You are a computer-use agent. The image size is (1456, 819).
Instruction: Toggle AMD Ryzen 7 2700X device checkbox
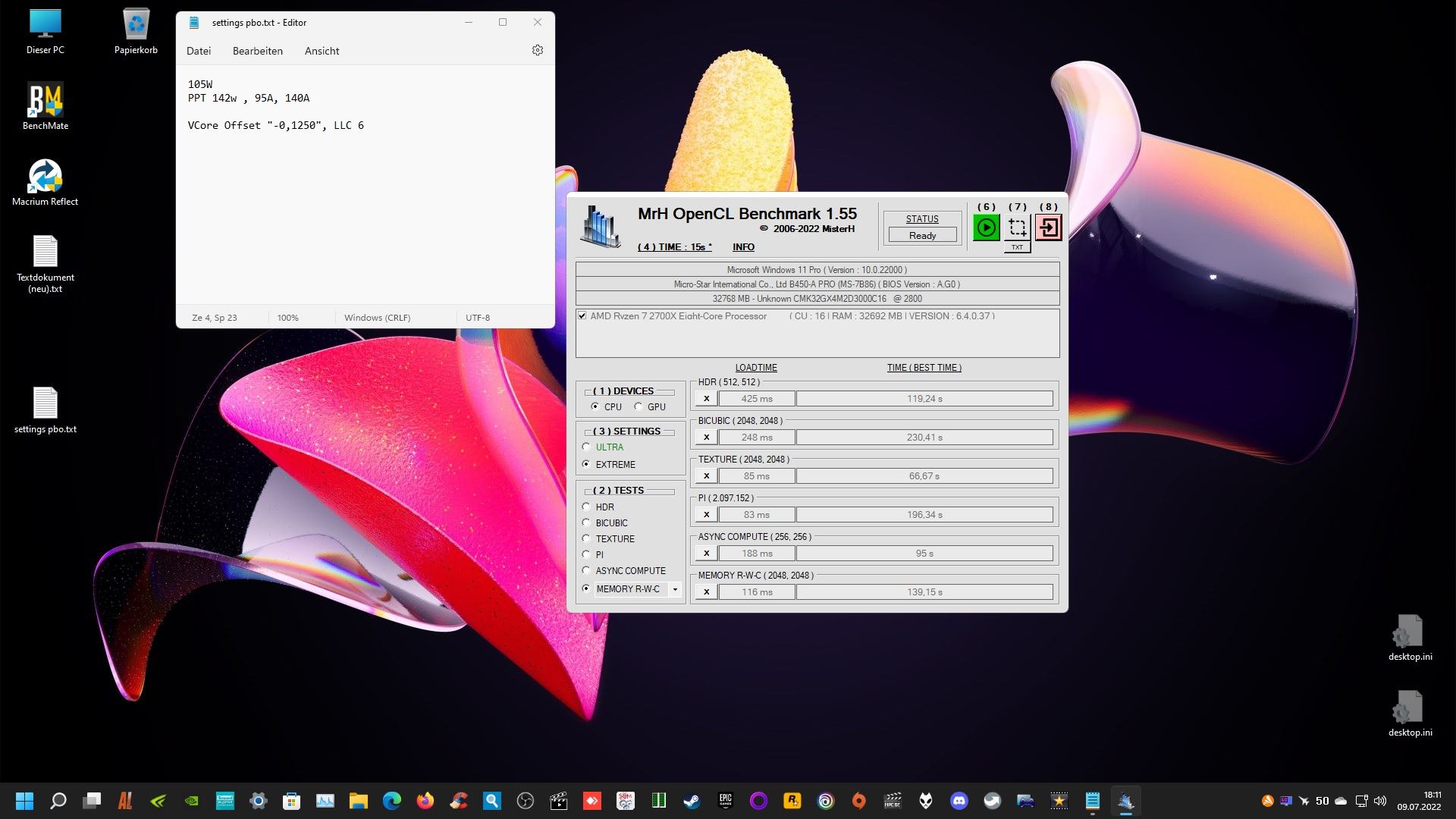(582, 315)
